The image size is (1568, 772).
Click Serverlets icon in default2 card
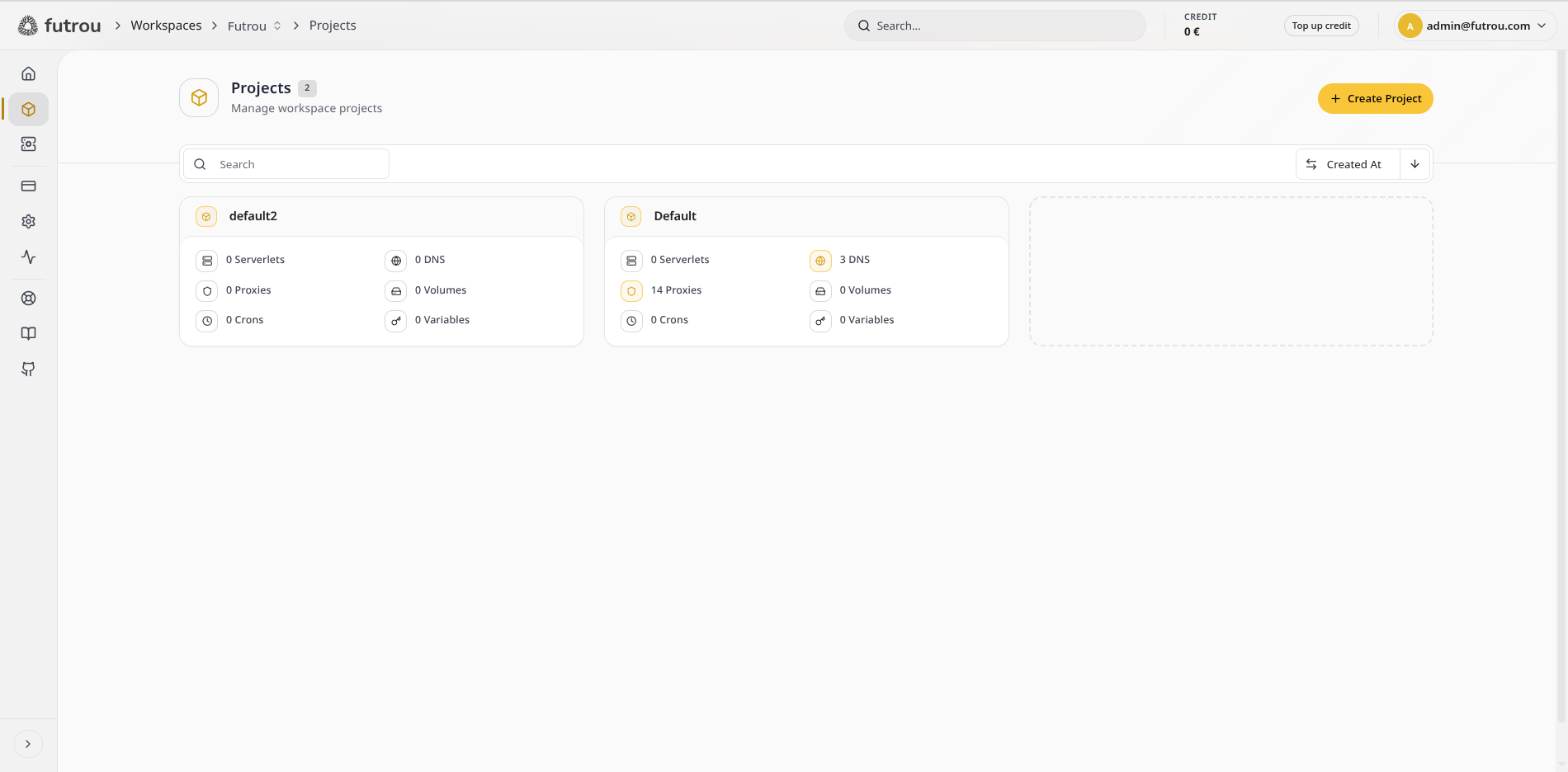(207, 261)
